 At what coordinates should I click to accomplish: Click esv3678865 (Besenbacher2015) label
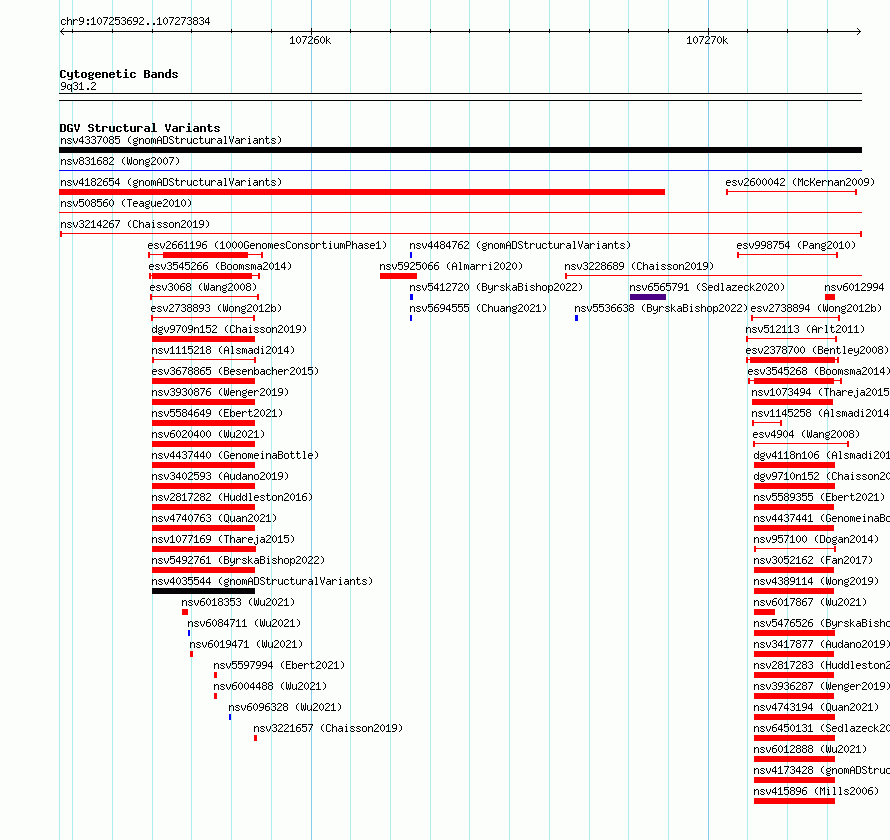tap(235, 371)
